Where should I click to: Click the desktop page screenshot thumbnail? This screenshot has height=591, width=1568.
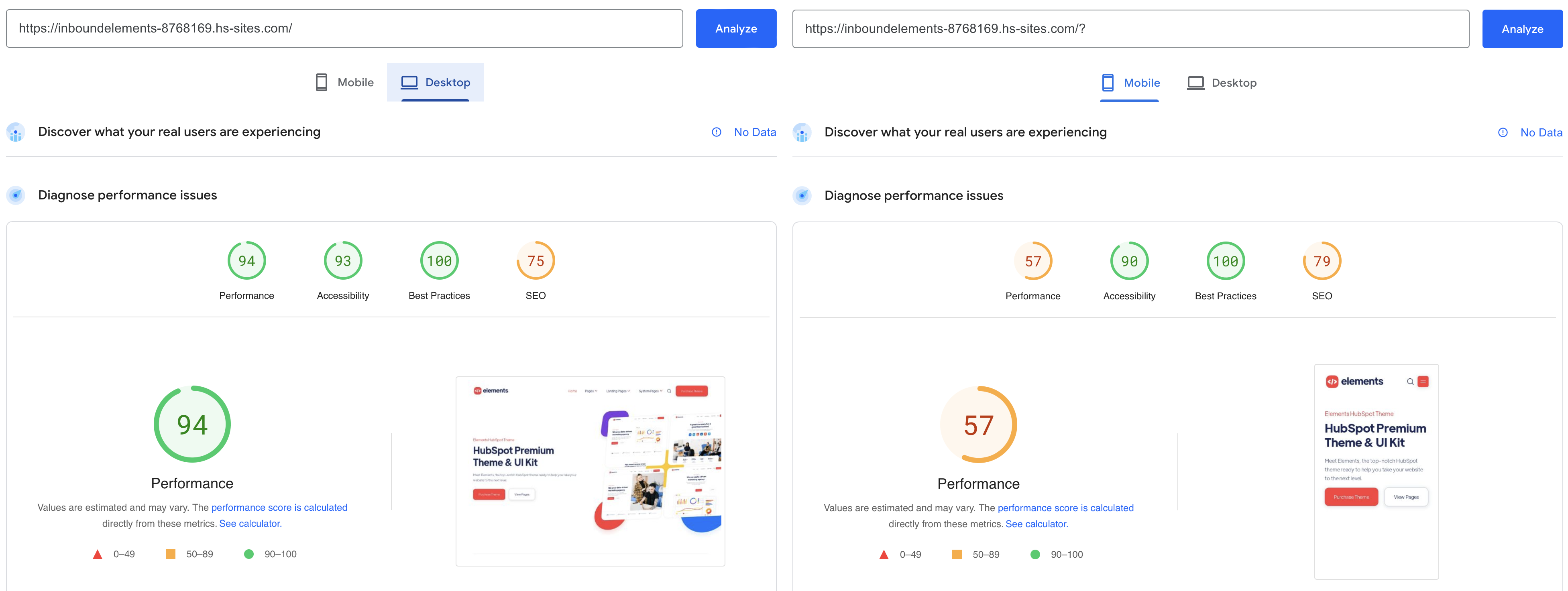[591, 471]
